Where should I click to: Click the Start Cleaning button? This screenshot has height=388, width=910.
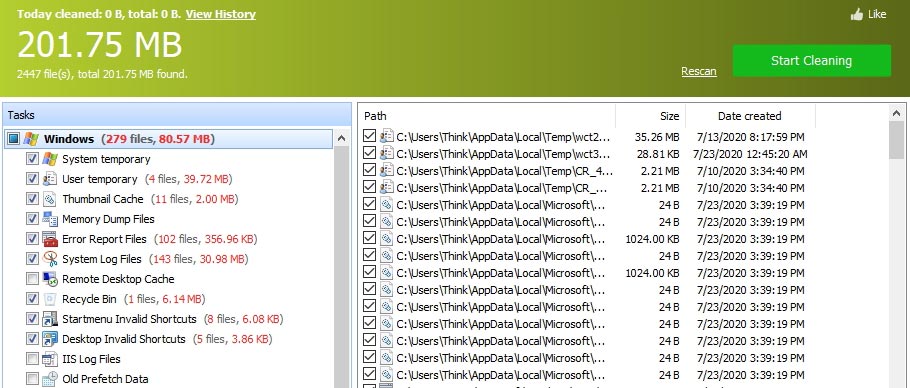coord(811,61)
